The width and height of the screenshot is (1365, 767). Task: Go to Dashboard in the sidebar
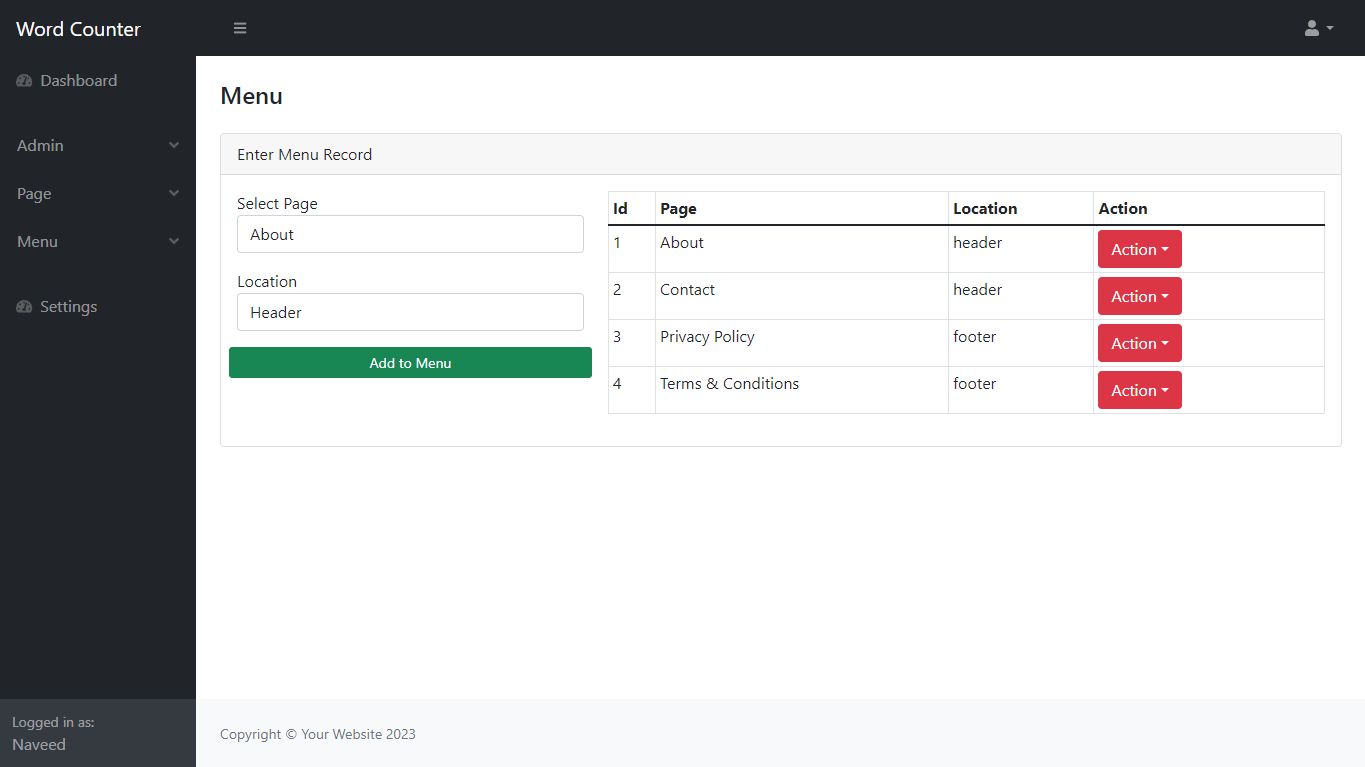[x=78, y=81]
